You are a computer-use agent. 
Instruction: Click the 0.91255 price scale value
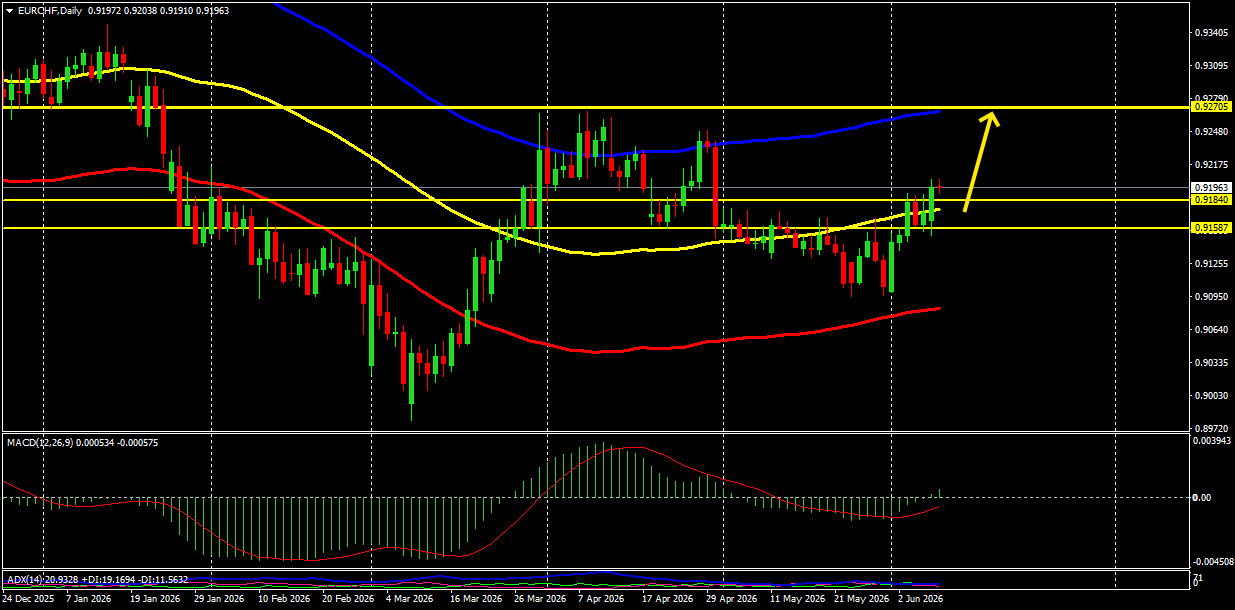1210,263
